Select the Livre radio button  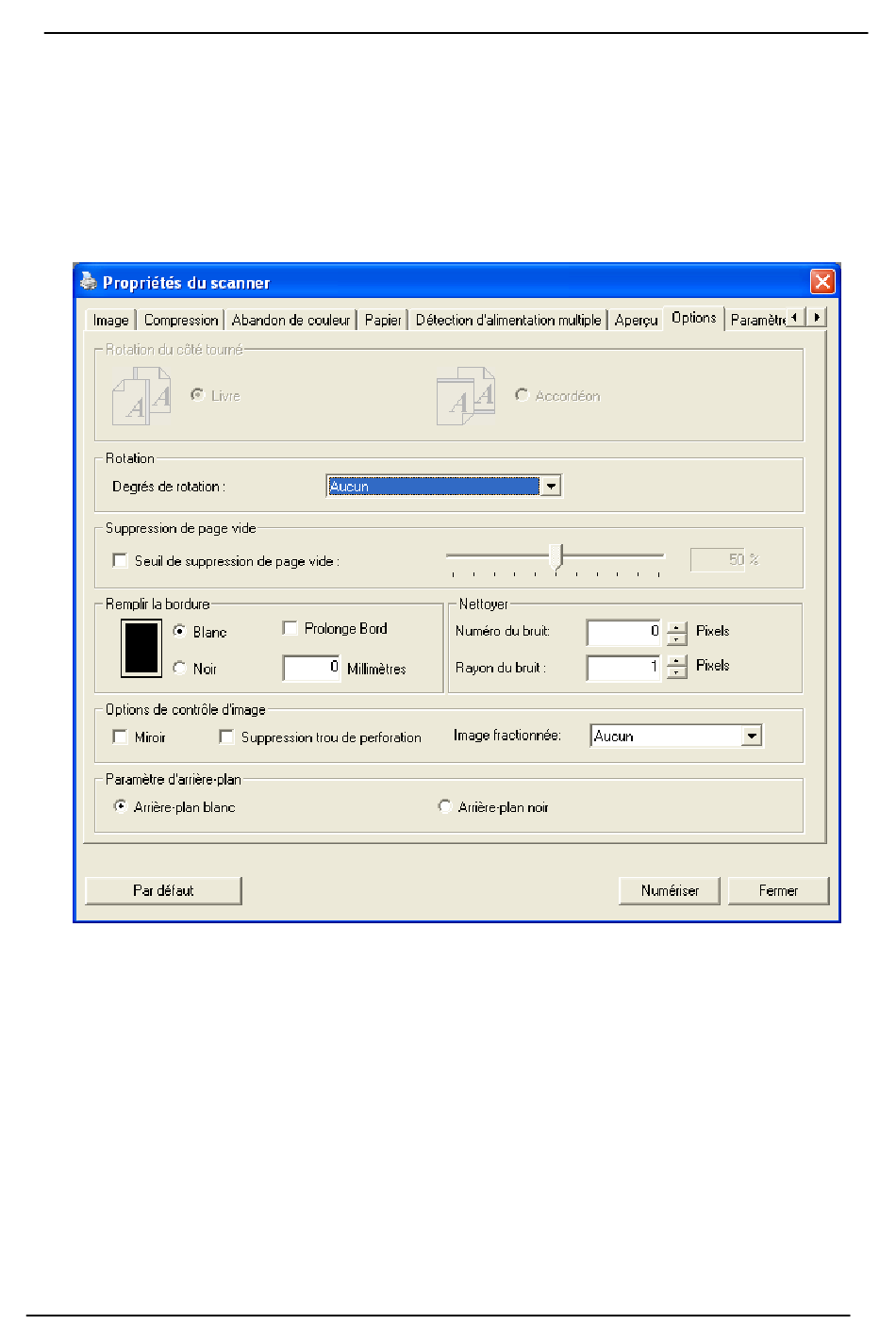(x=197, y=395)
